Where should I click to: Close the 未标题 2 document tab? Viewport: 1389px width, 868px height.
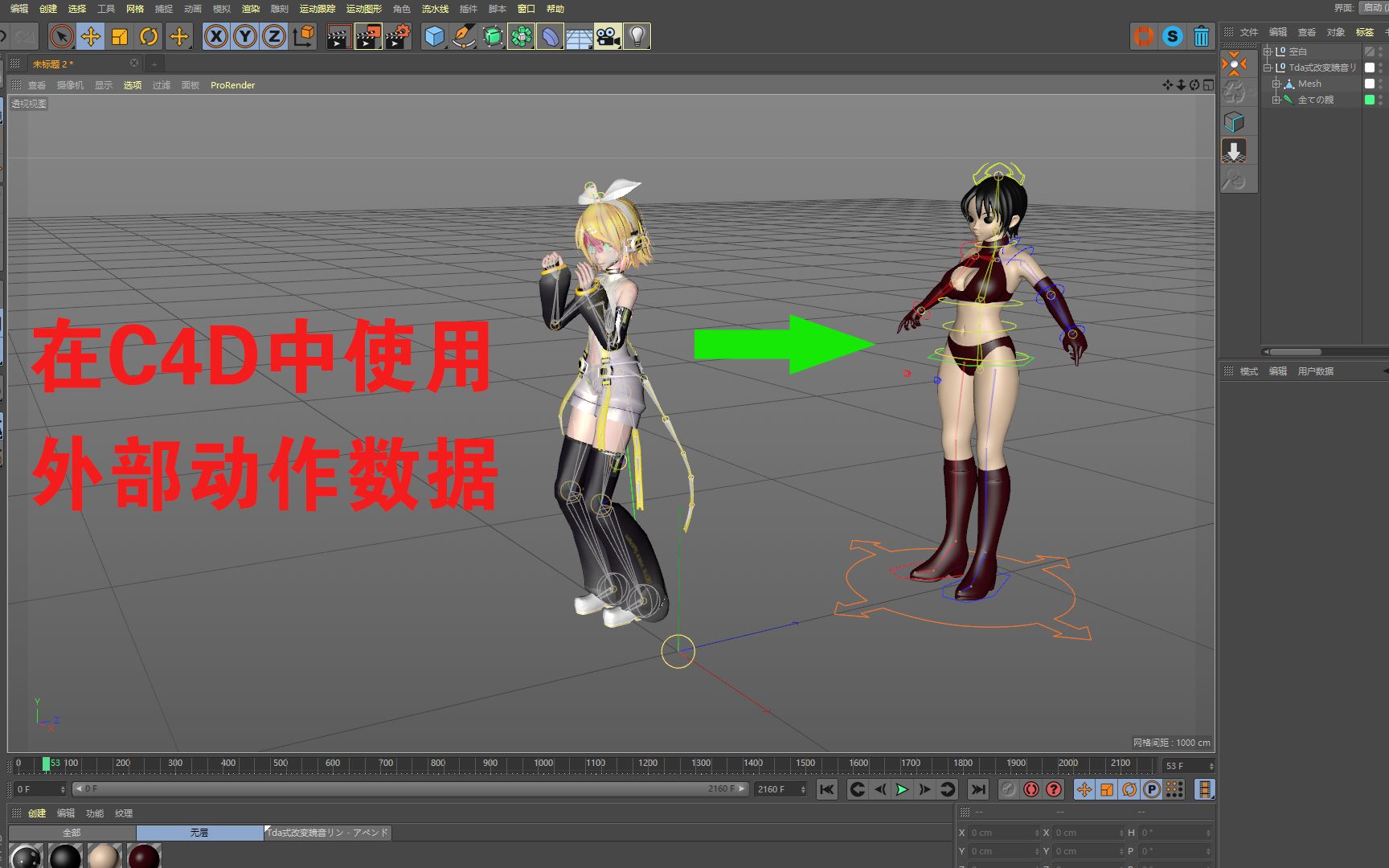click(134, 63)
